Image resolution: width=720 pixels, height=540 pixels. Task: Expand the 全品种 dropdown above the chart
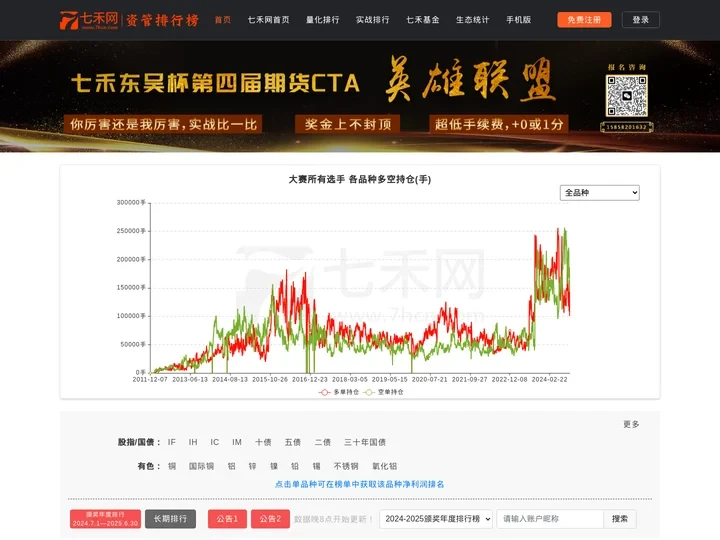pyautogui.click(x=599, y=192)
